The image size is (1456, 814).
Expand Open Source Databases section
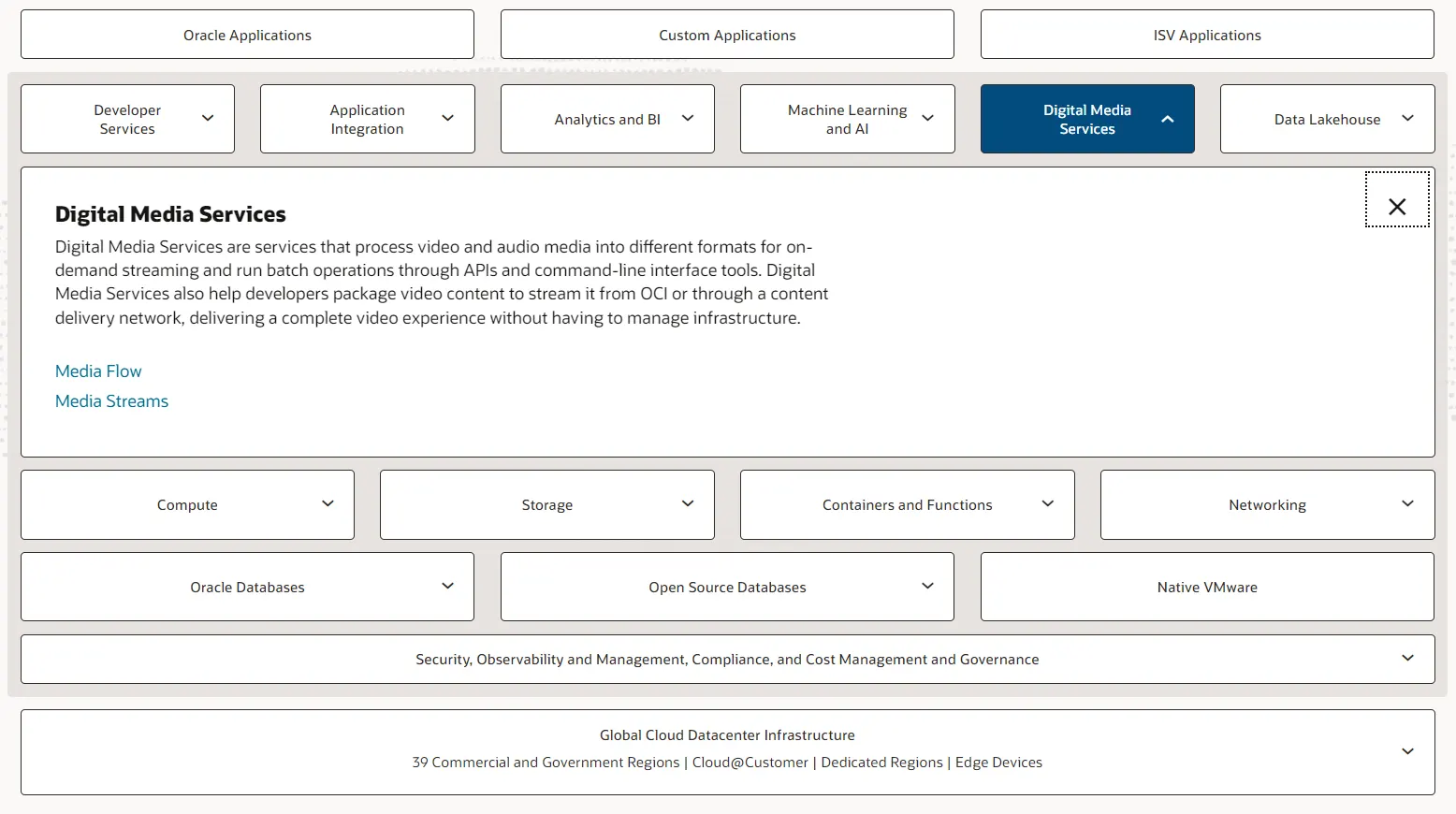tap(727, 587)
